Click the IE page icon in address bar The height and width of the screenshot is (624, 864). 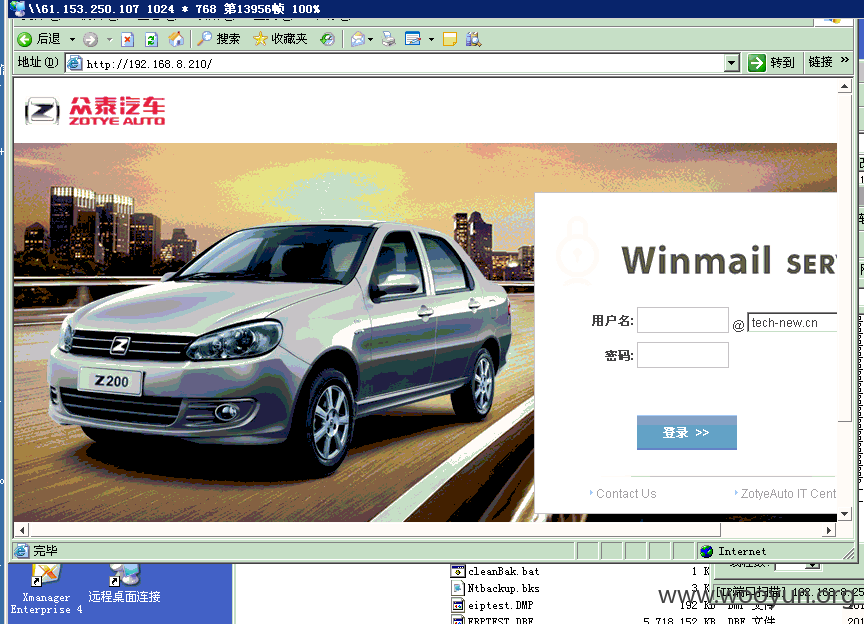coord(74,63)
